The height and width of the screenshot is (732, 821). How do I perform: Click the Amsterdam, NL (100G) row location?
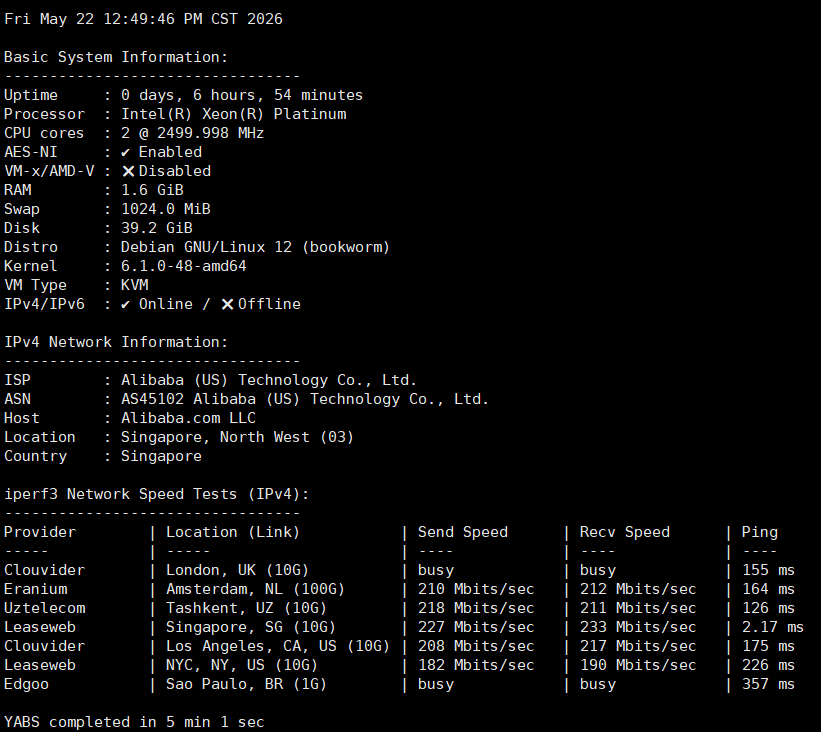256,590
